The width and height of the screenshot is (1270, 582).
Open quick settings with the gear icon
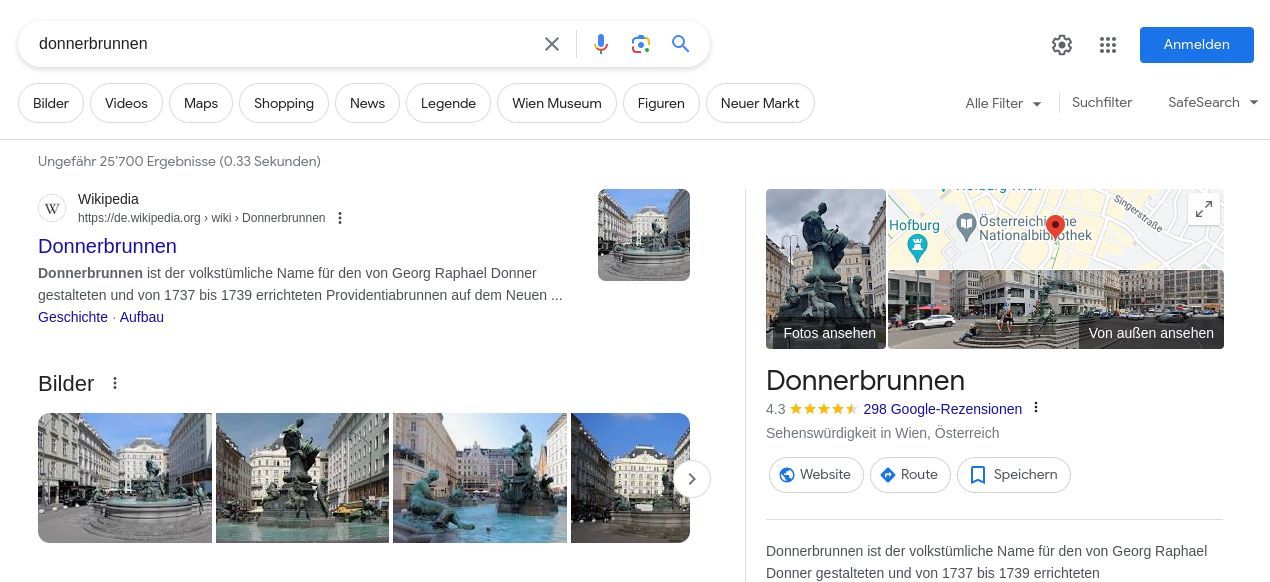[1062, 45]
